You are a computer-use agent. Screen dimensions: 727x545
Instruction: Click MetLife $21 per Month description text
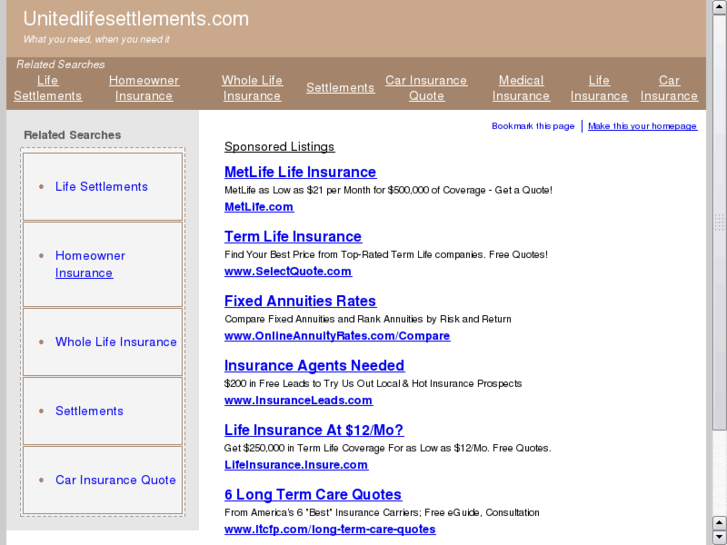click(388, 190)
